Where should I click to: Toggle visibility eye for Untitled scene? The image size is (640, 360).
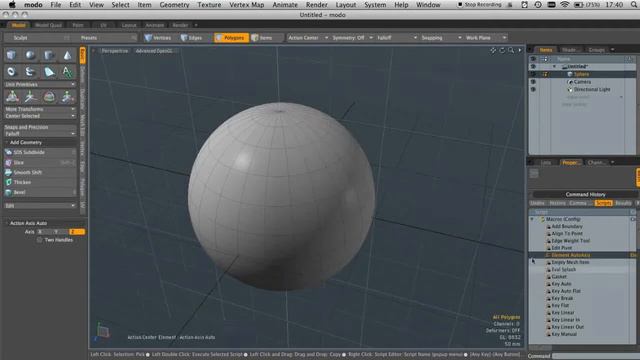click(533, 67)
